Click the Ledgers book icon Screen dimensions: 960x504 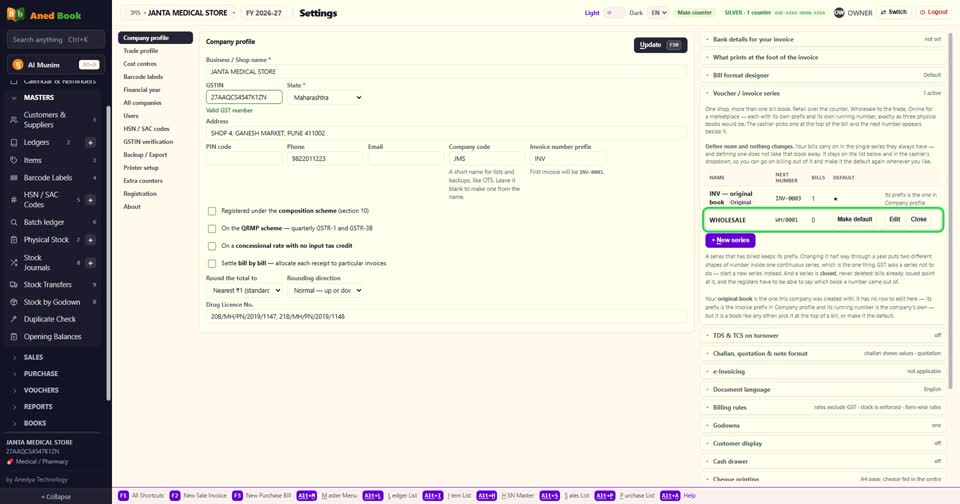click(x=13, y=142)
